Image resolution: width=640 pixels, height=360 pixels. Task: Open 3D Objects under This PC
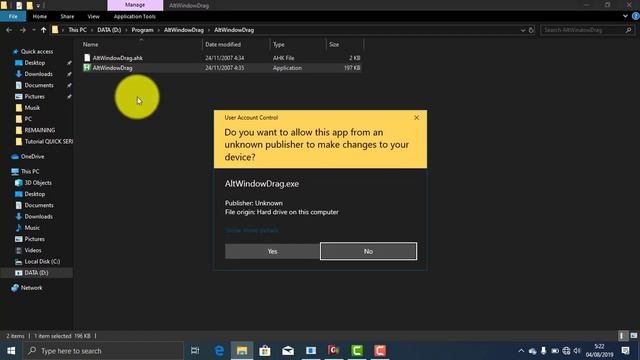[x=38, y=183]
